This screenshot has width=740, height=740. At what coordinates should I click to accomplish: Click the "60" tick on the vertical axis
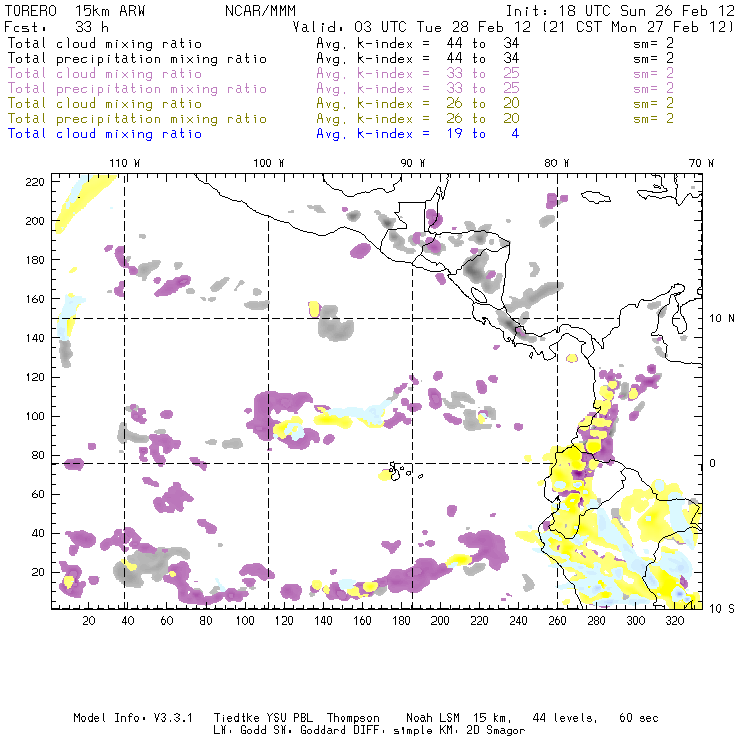[x=38, y=494]
